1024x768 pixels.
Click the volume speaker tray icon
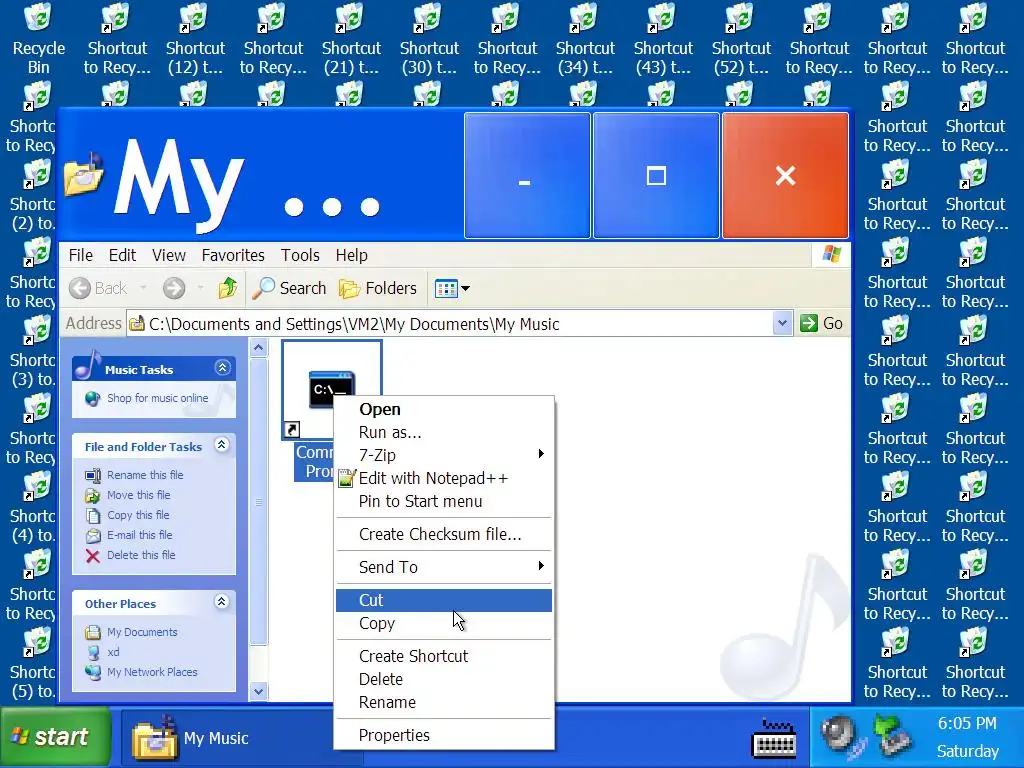(x=842, y=735)
